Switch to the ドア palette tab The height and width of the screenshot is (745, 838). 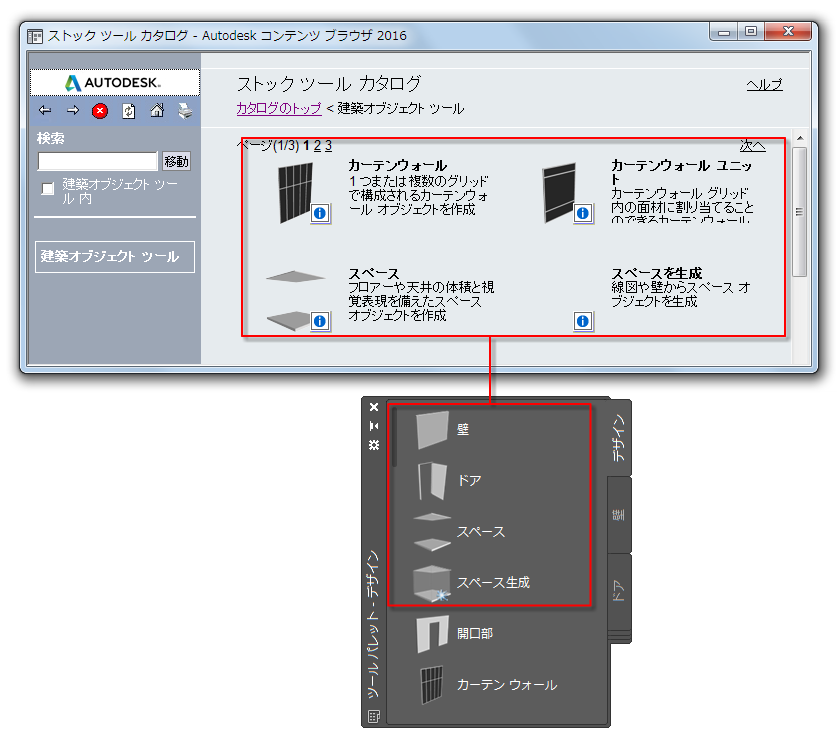pyautogui.click(x=619, y=591)
